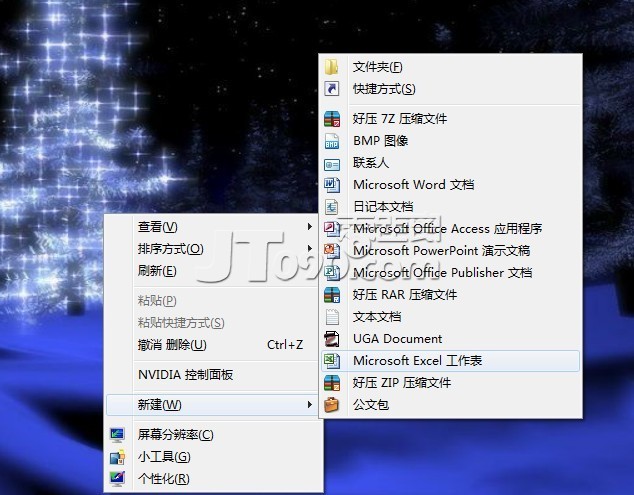Create a new UGA Document
Viewport: 634px width, 495px height.
(450, 339)
